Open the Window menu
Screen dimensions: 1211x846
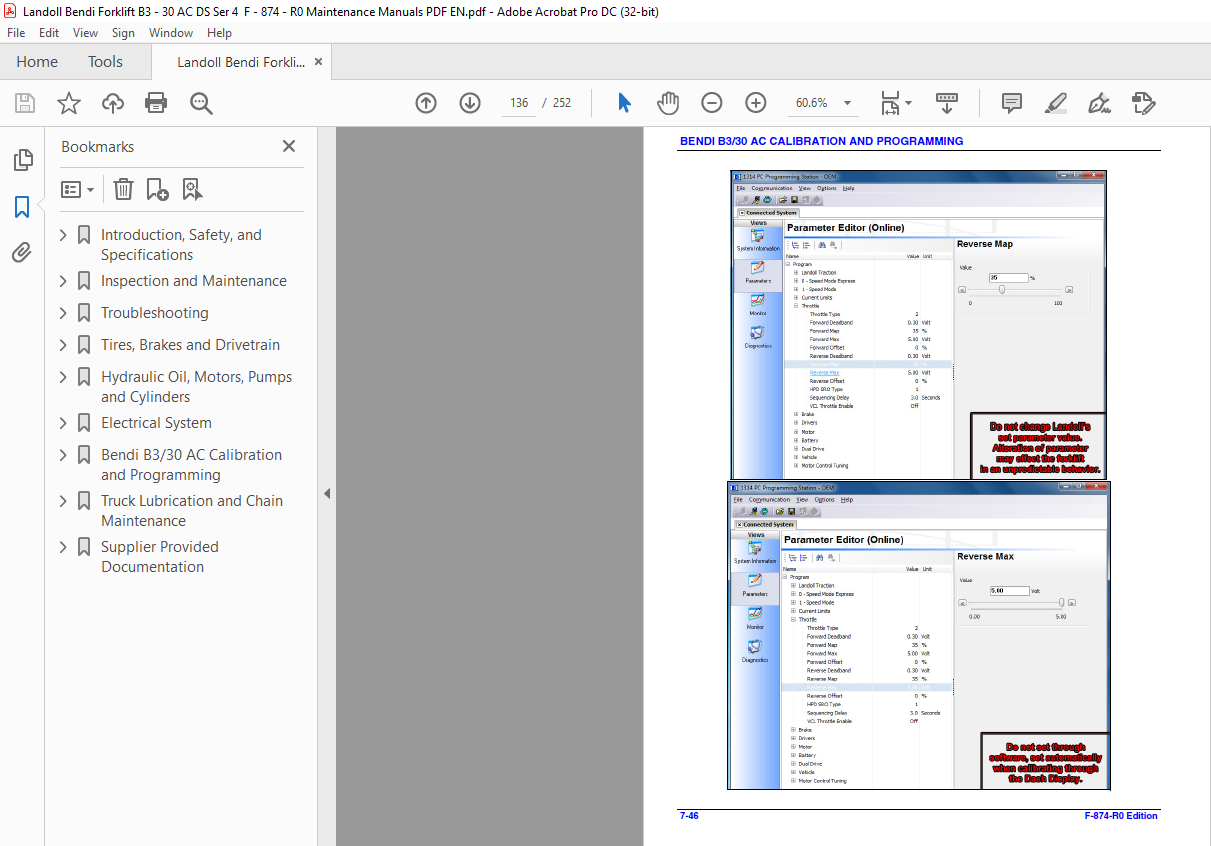click(x=171, y=33)
